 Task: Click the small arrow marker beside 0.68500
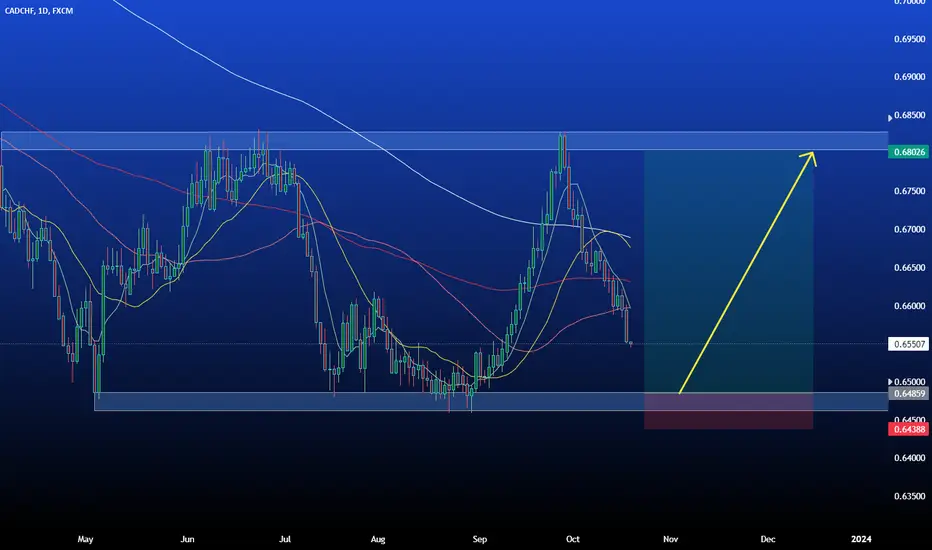(890, 118)
